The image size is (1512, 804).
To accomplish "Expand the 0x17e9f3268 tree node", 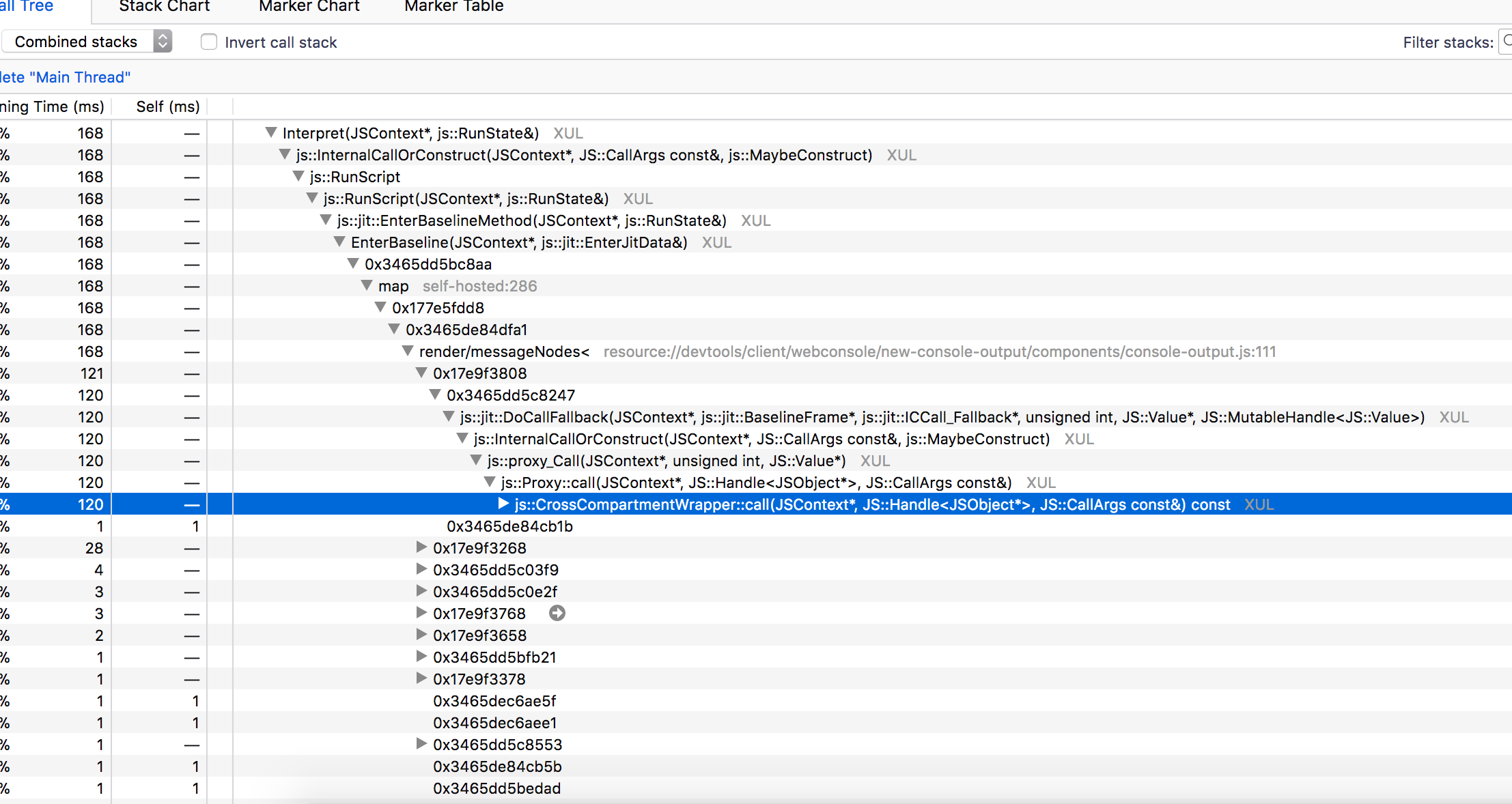I will [421, 548].
